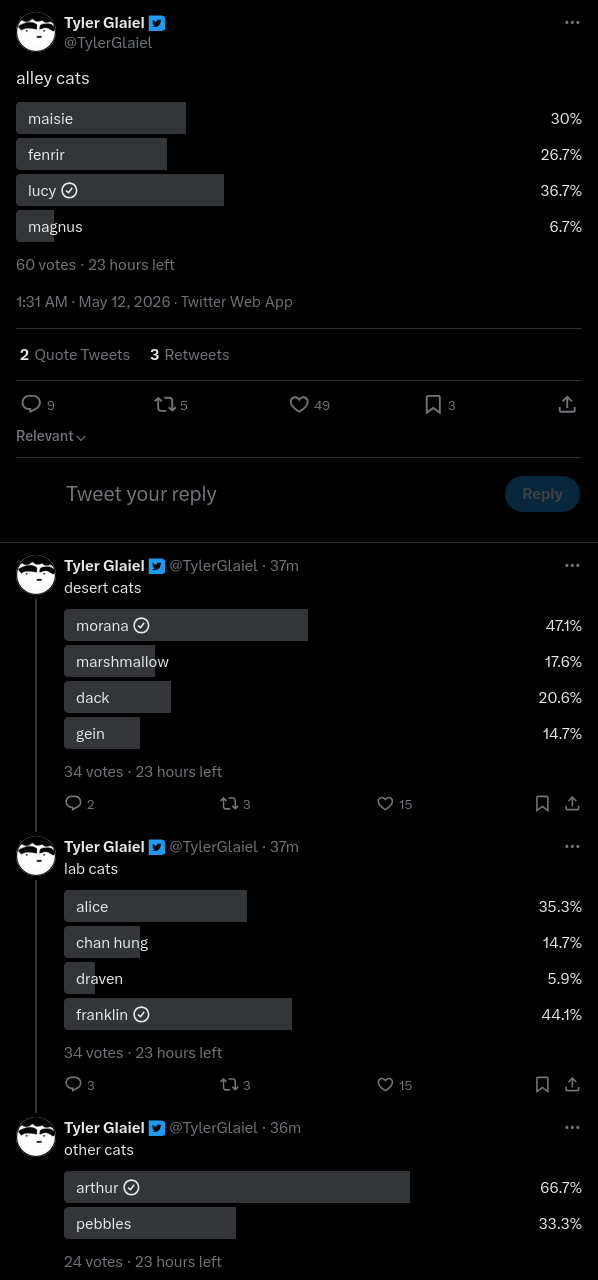Open more options on desert cats tweet
Screen dimensions: 598x1280
point(572,565)
